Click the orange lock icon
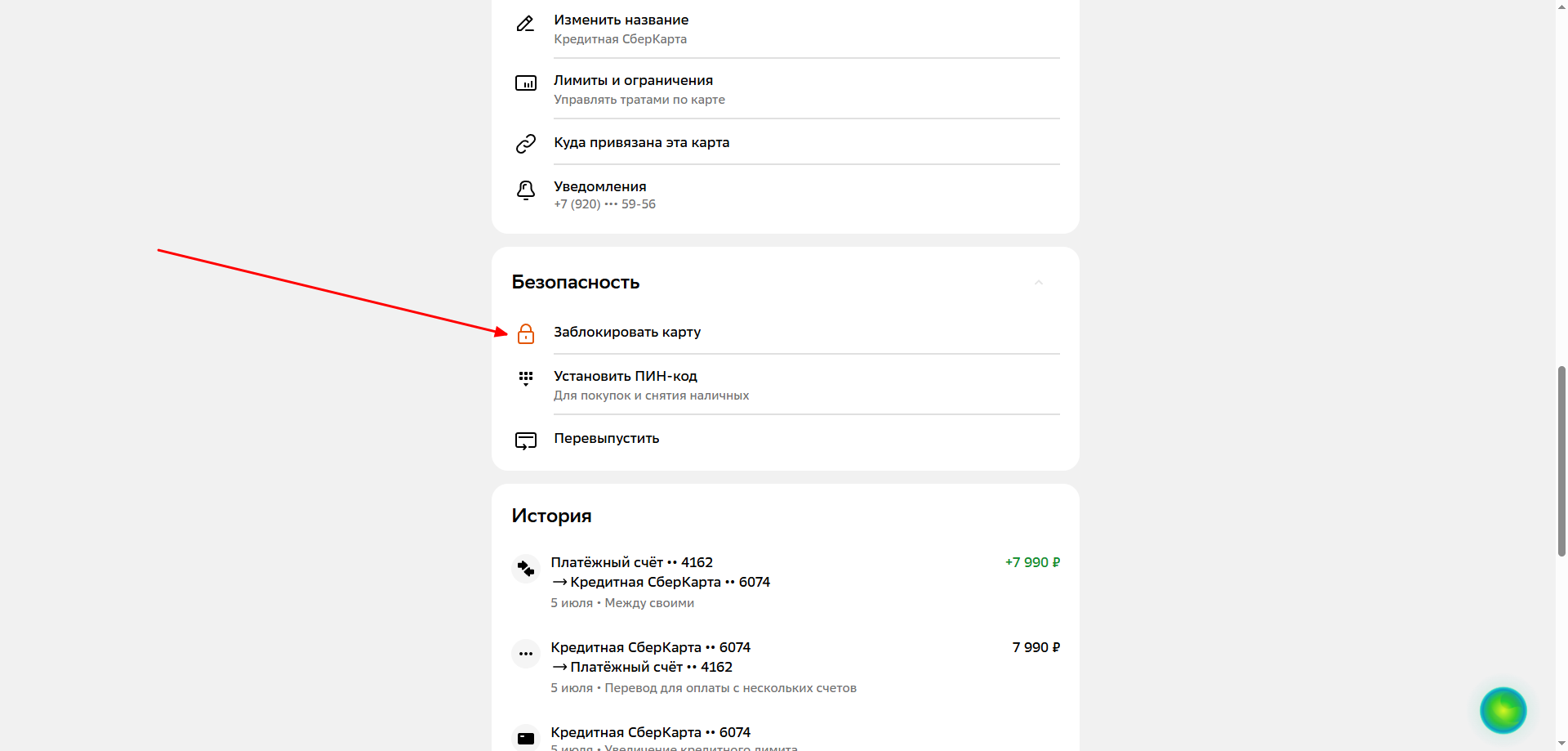 [x=526, y=333]
